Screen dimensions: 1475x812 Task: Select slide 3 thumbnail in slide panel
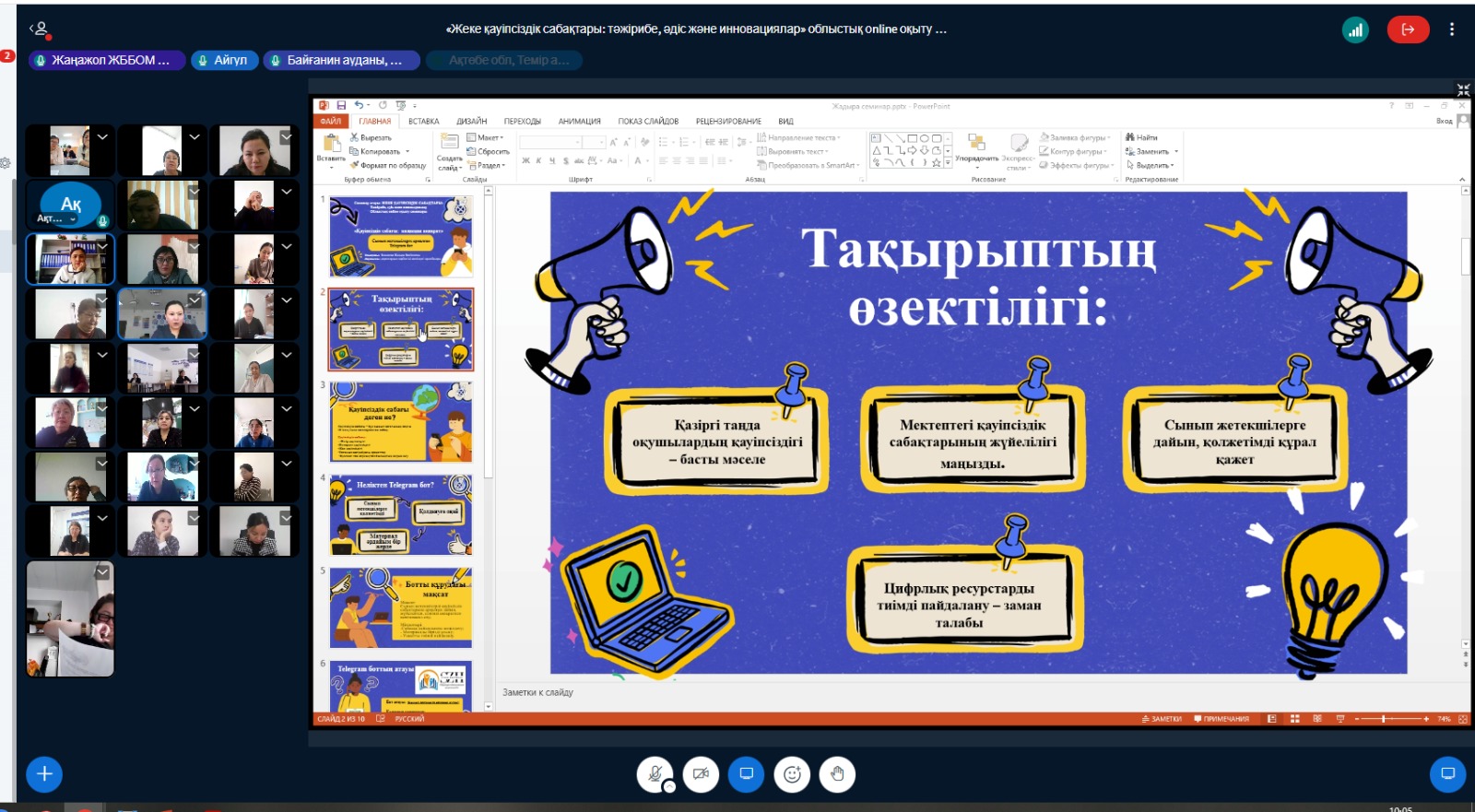click(401, 422)
